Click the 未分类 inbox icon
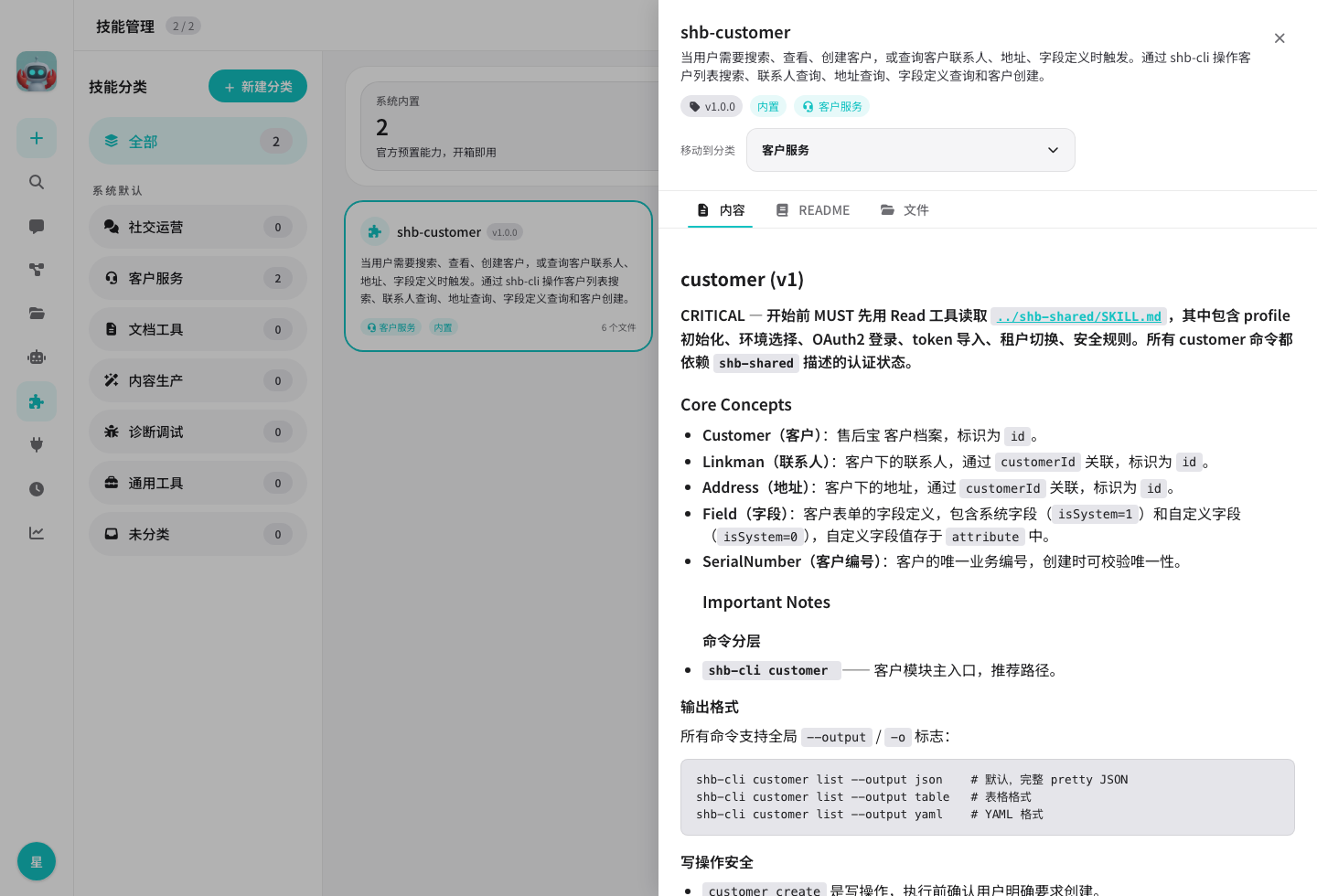This screenshot has height=896, width=1317. pyautogui.click(x=112, y=534)
